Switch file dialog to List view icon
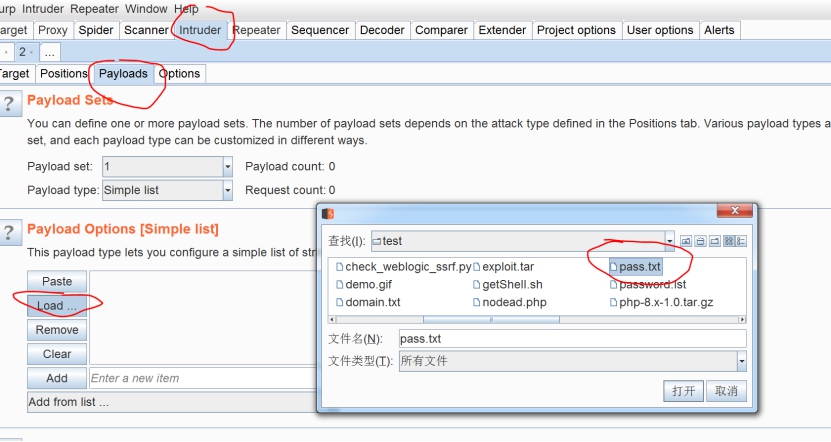 (729, 241)
